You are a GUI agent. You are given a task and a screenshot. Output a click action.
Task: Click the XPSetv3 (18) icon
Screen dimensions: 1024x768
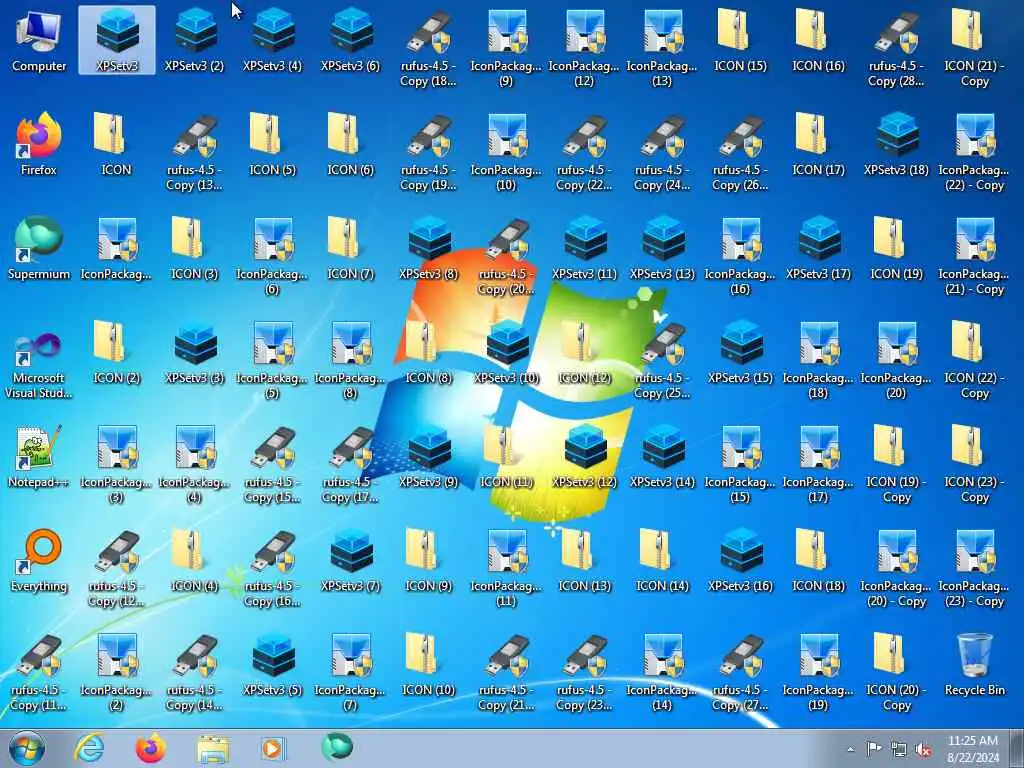pyautogui.click(x=896, y=144)
